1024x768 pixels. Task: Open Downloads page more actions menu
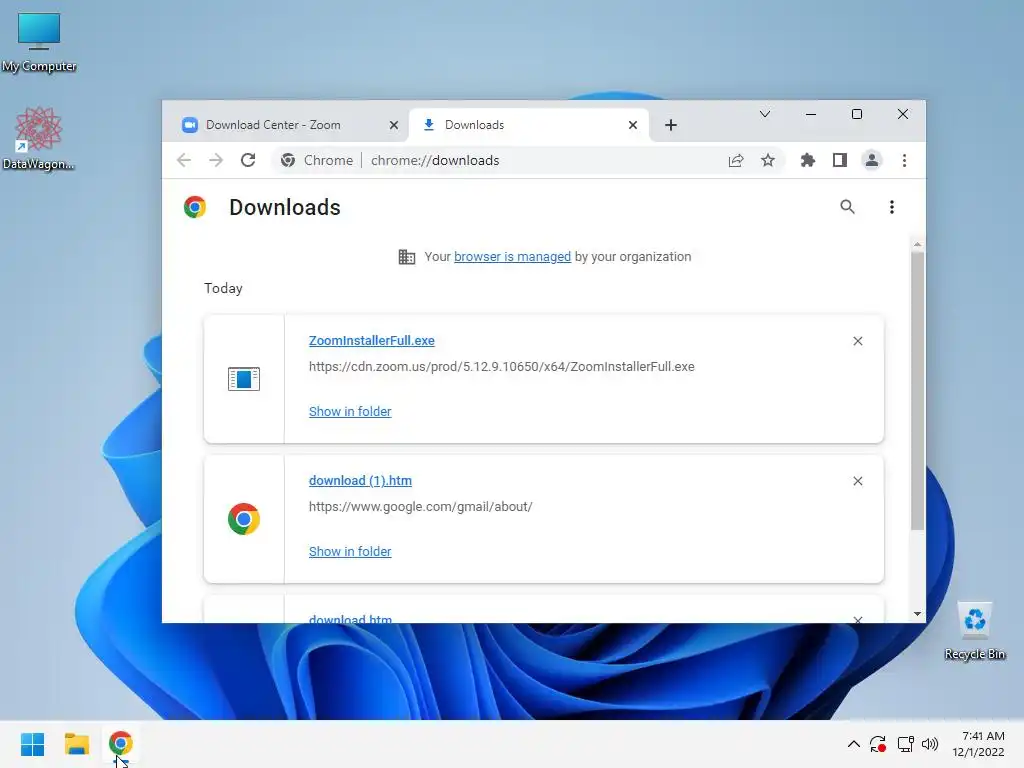tap(892, 207)
